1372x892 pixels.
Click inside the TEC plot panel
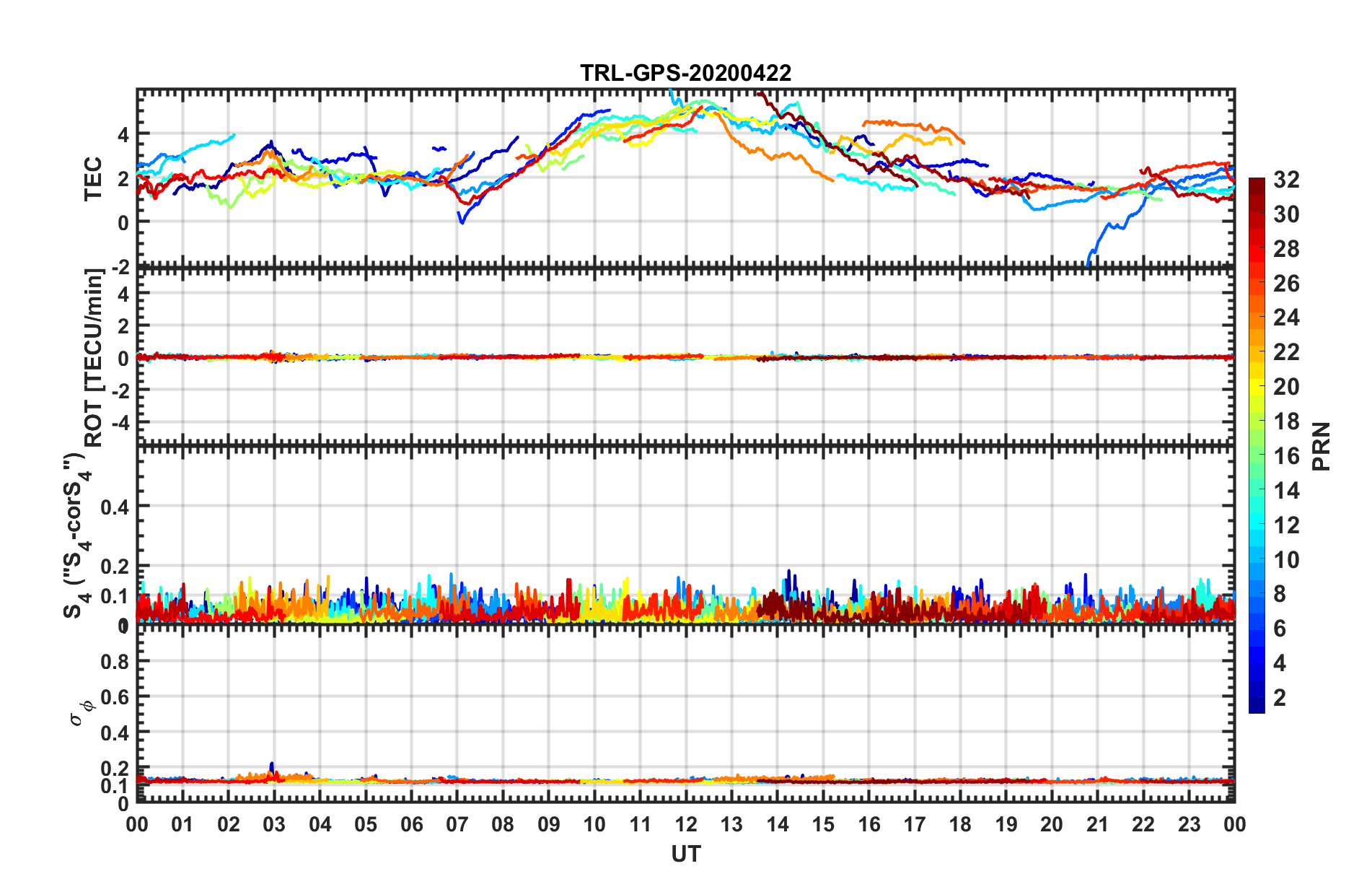pos(686,178)
